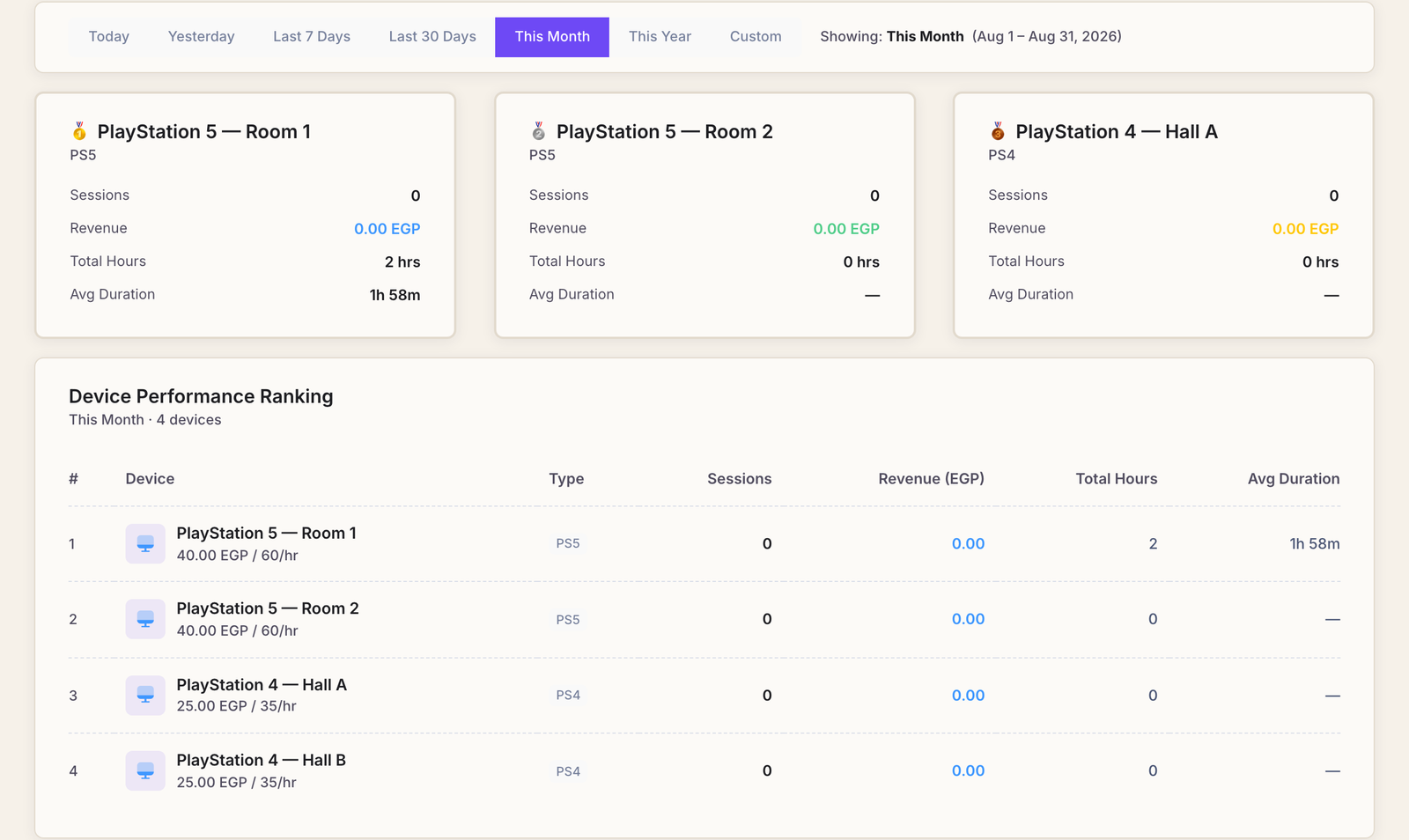Click PlayStation 5 — Room 2 in ranking table

coord(268,609)
